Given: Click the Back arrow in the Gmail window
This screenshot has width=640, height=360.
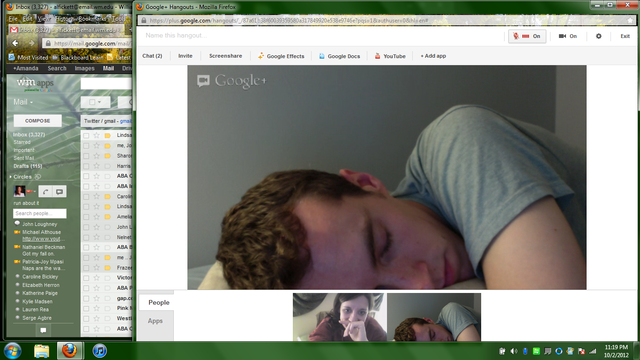Looking at the screenshot, I should (x=16, y=43).
